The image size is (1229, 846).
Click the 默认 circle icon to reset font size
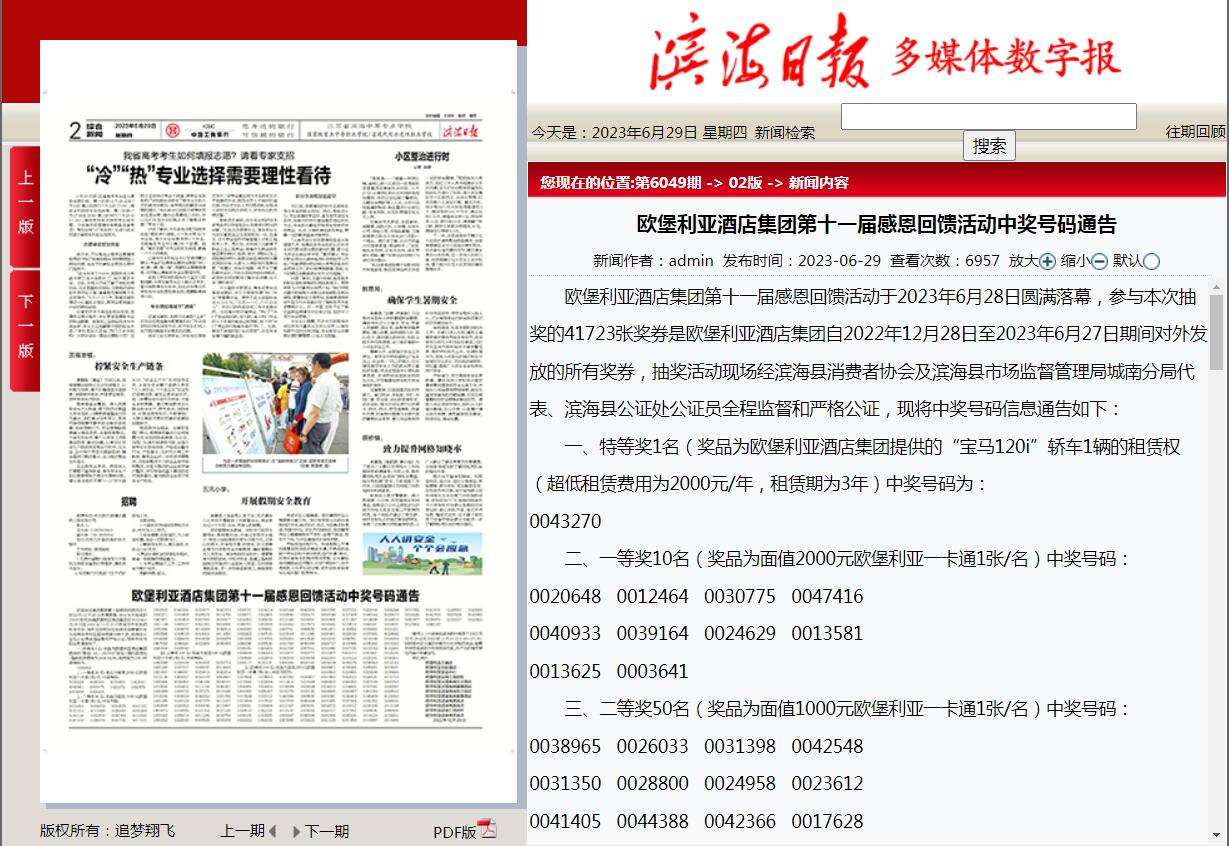1151,262
